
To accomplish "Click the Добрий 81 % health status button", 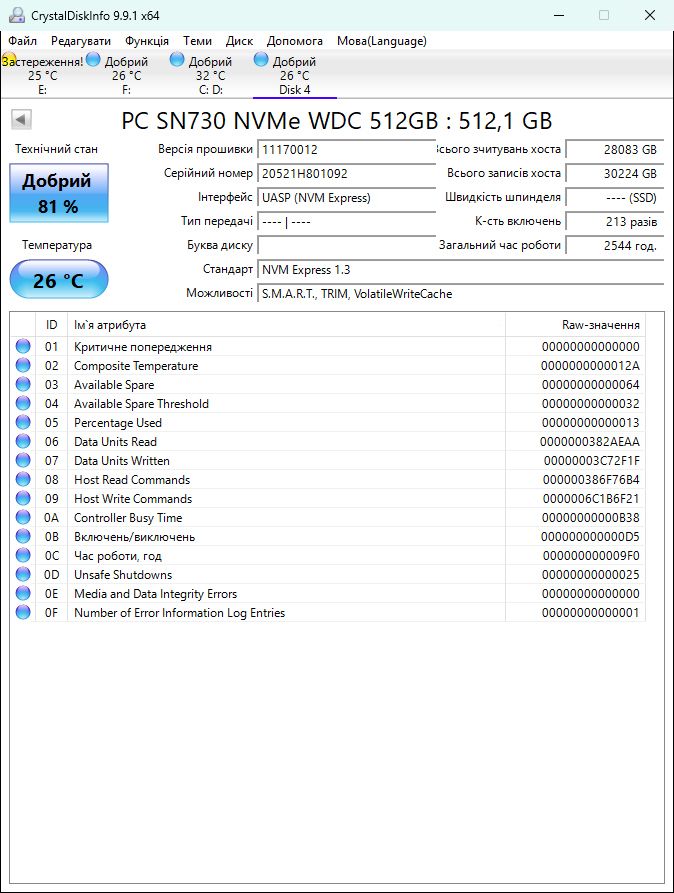I will (x=59, y=193).
